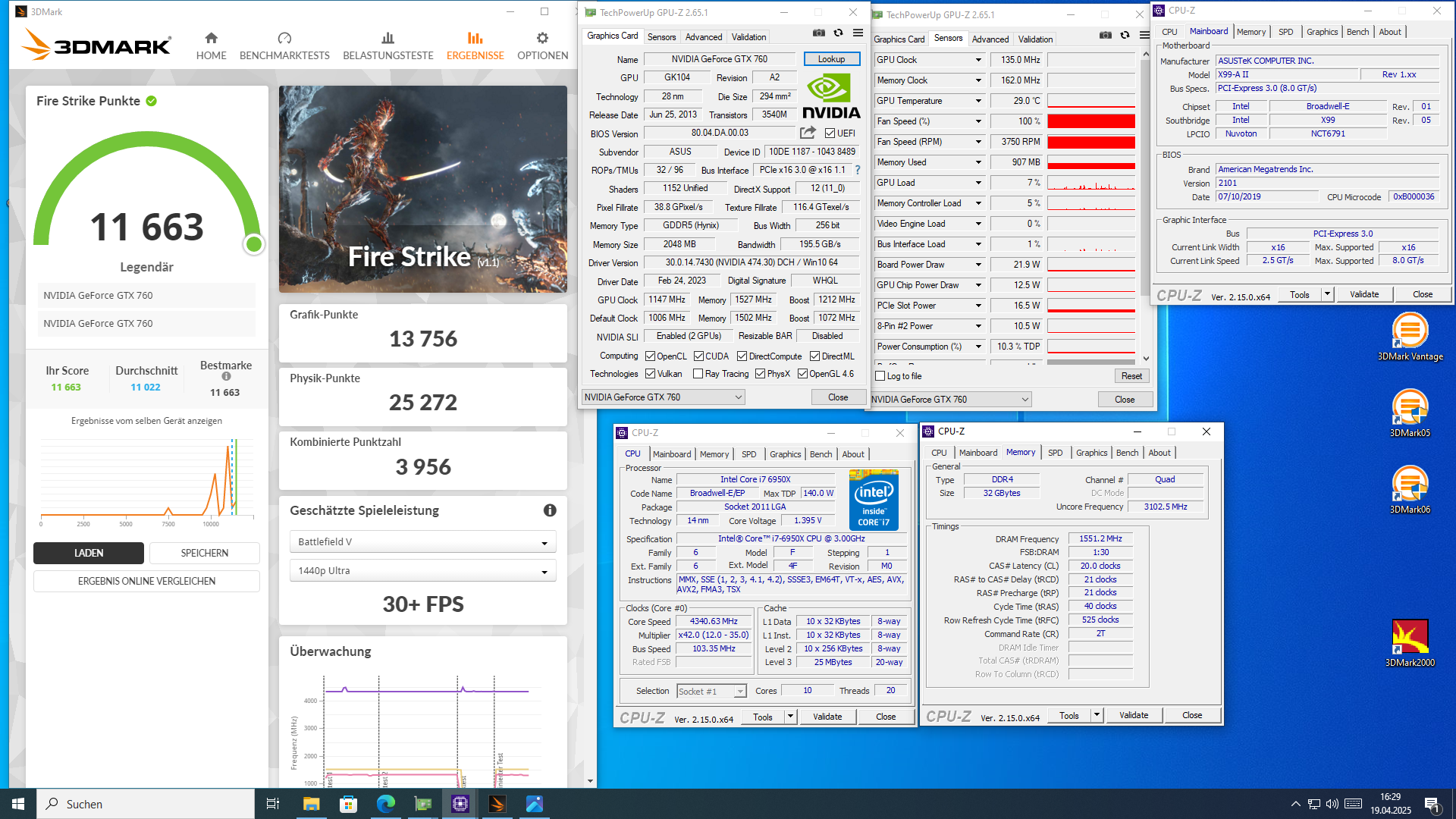Open the 3DMark06 desktop shortcut
Screen dimensions: 1456x819
pyautogui.click(x=1410, y=490)
